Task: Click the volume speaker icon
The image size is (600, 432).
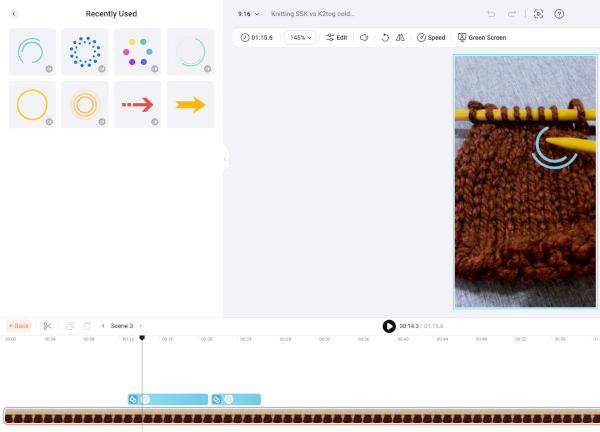Action: click(364, 37)
